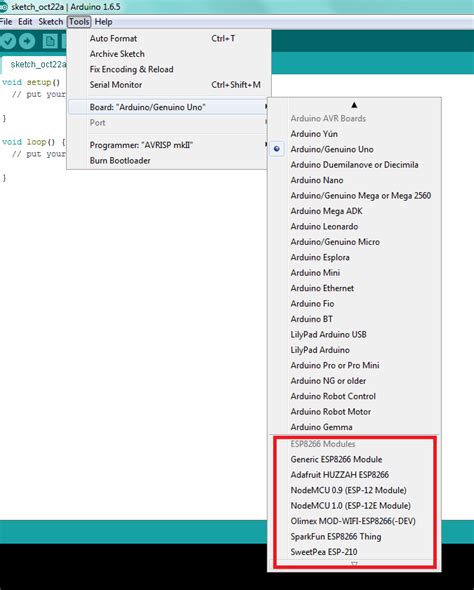Choose Archive Sketch from the Tools menu

(169, 54)
